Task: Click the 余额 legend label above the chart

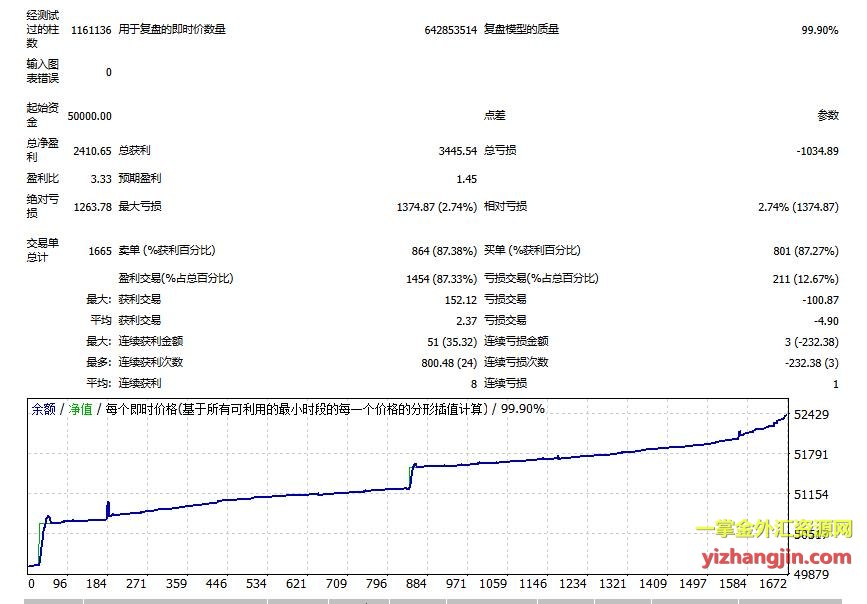Action: click(x=44, y=409)
